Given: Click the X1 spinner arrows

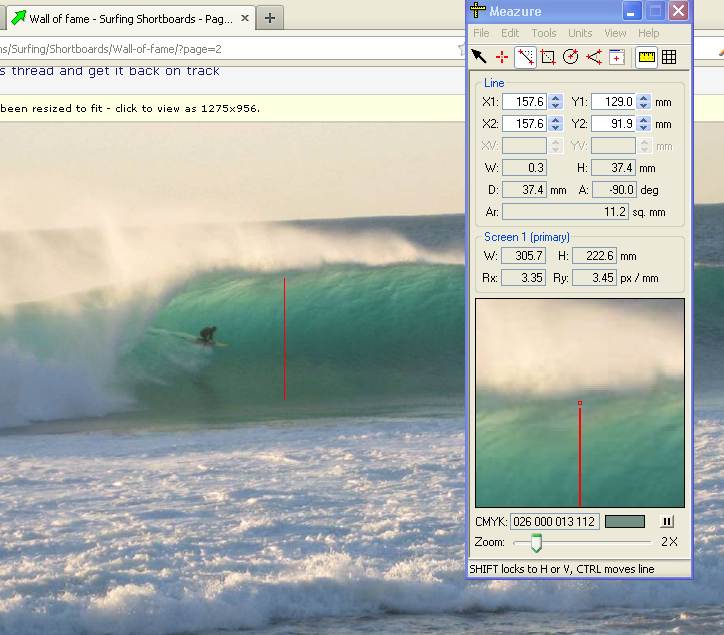Looking at the screenshot, I should coord(556,102).
